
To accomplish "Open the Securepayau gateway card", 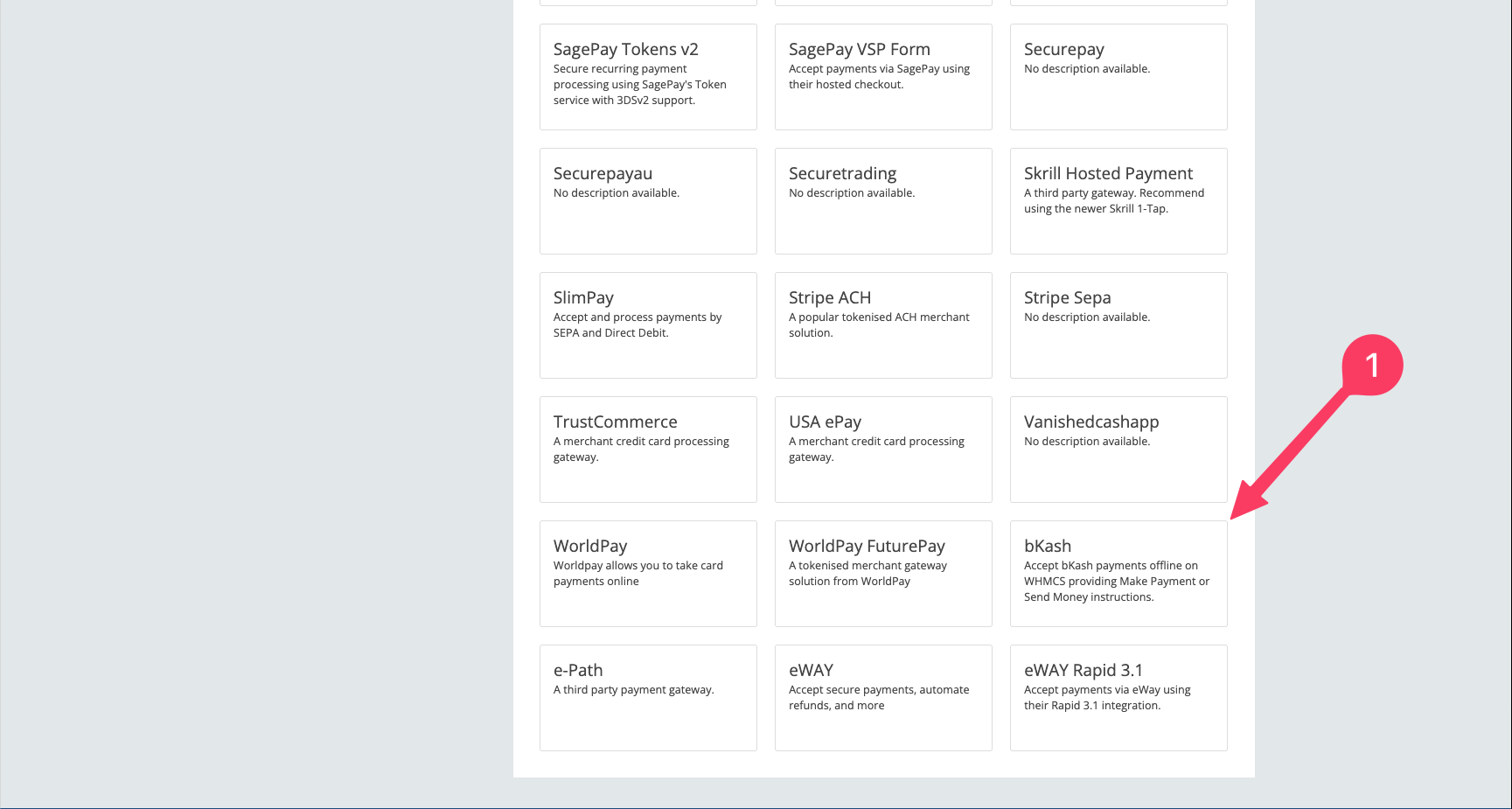I will pos(648,201).
